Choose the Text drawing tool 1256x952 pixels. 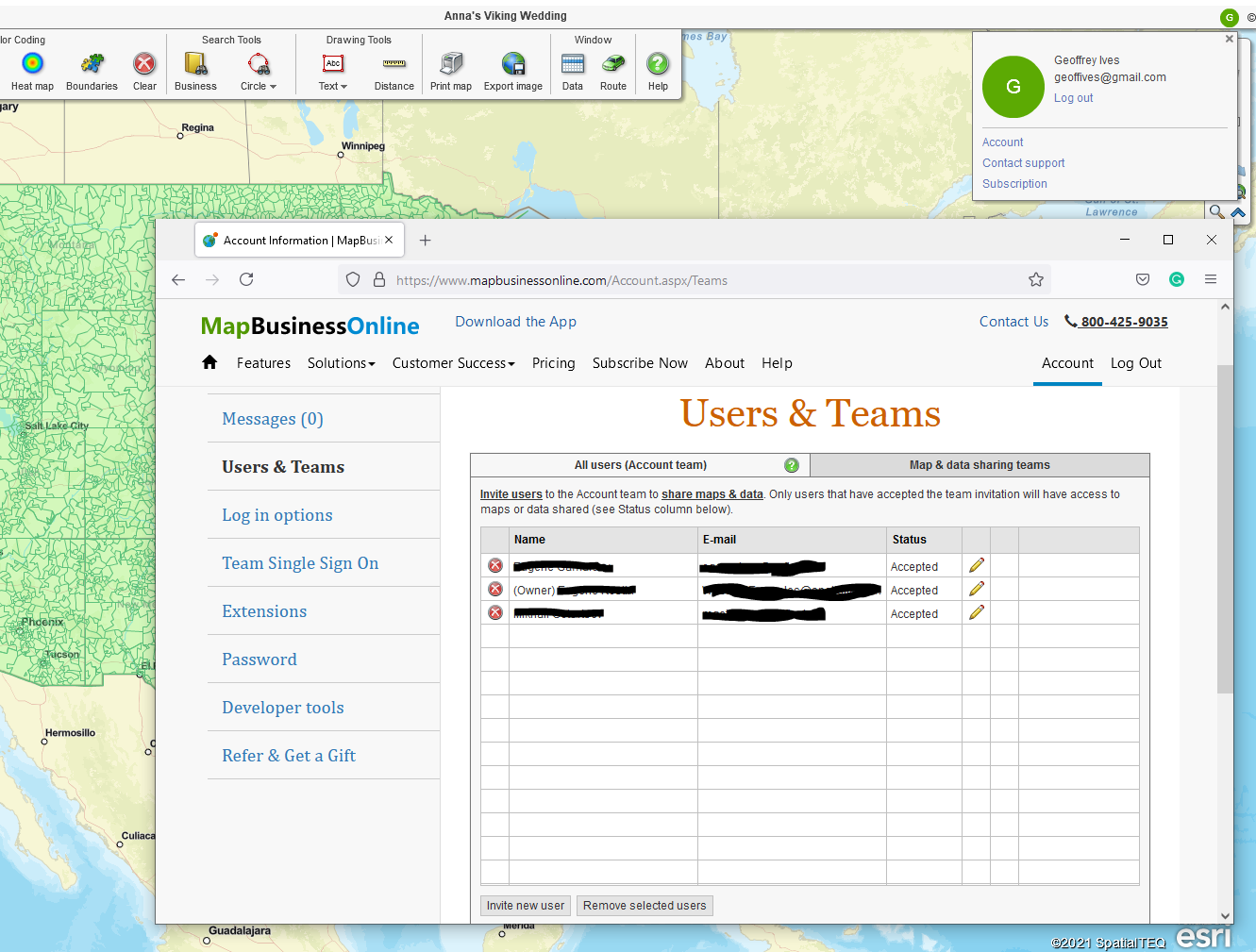point(332,72)
